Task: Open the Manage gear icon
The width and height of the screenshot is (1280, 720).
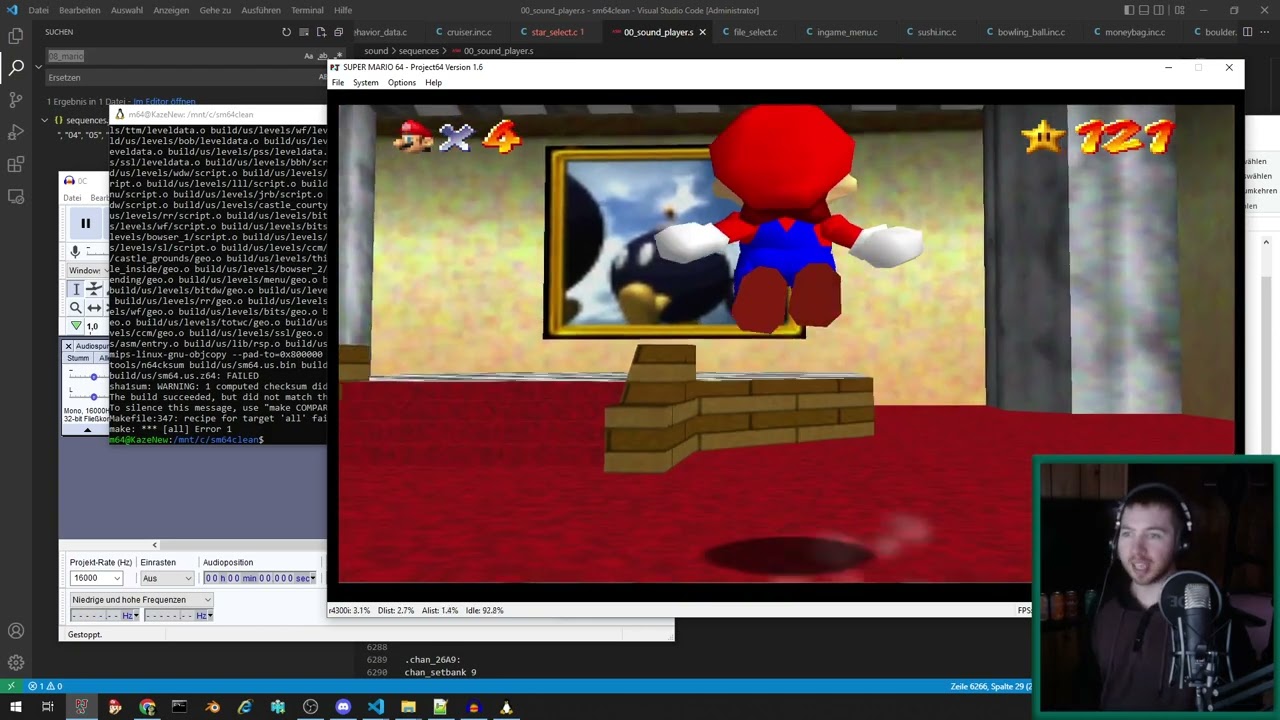Action: coord(16,663)
